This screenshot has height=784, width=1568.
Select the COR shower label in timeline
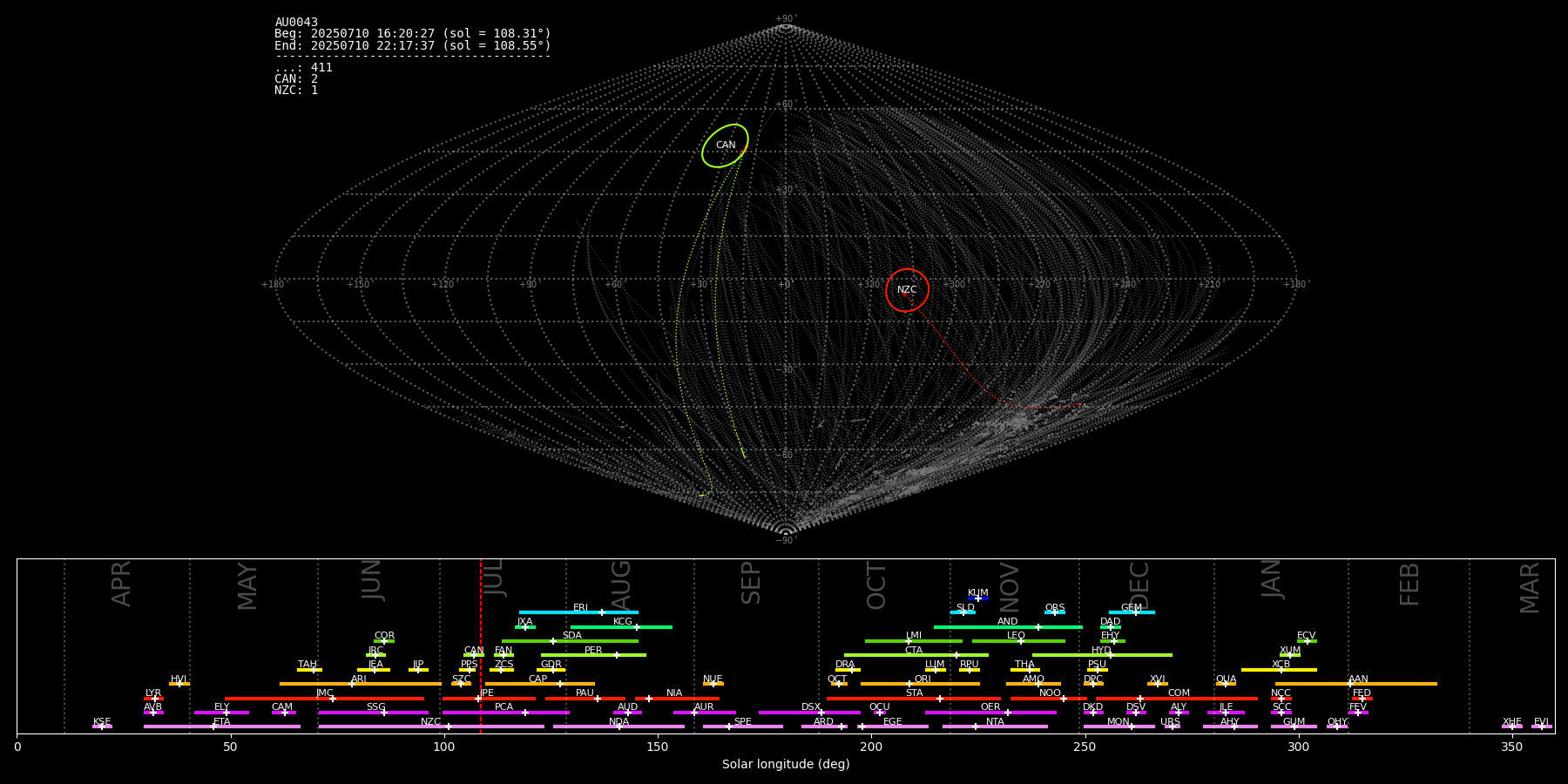click(384, 636)
